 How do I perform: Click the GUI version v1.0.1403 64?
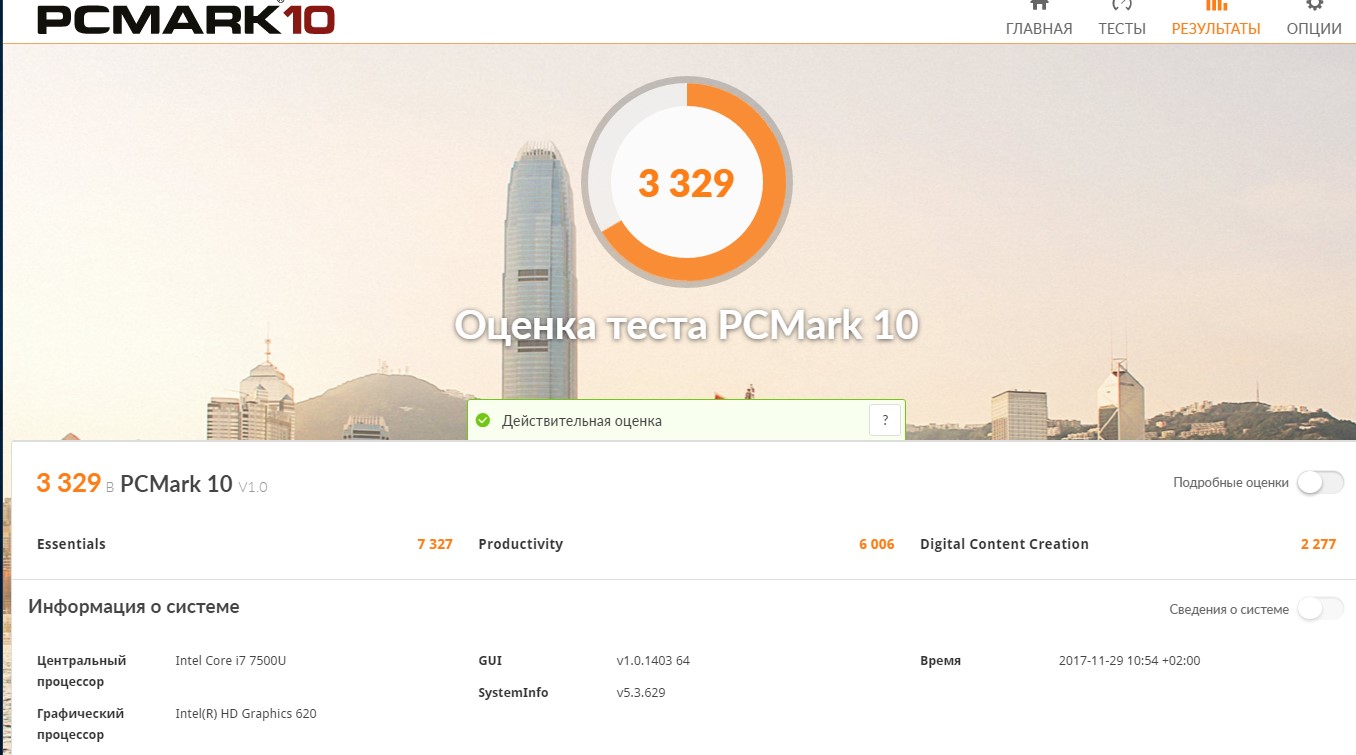point(653,661)
